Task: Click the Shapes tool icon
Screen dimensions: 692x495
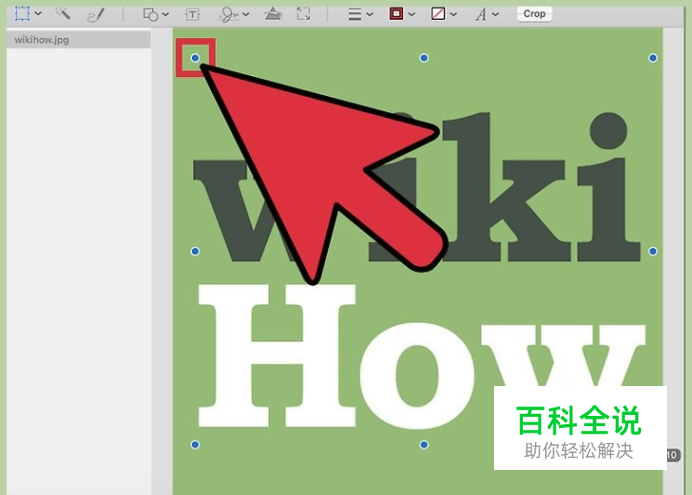Action: 150,14
